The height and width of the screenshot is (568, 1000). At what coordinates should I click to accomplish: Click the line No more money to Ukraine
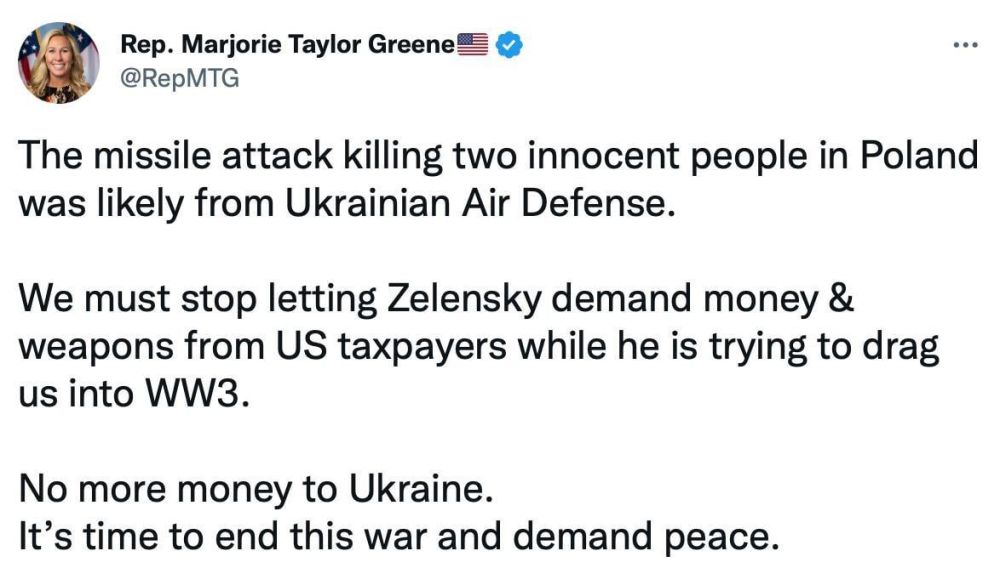point(256,489)
